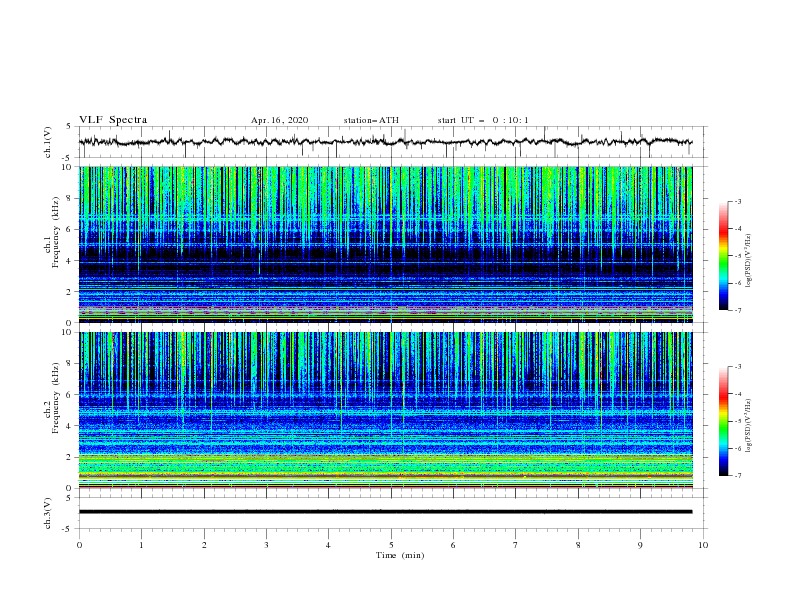Click the ch.1 spectrogram color bar
Image resolution: width=792 pixels, height=612 pixels.
[723, 256]
